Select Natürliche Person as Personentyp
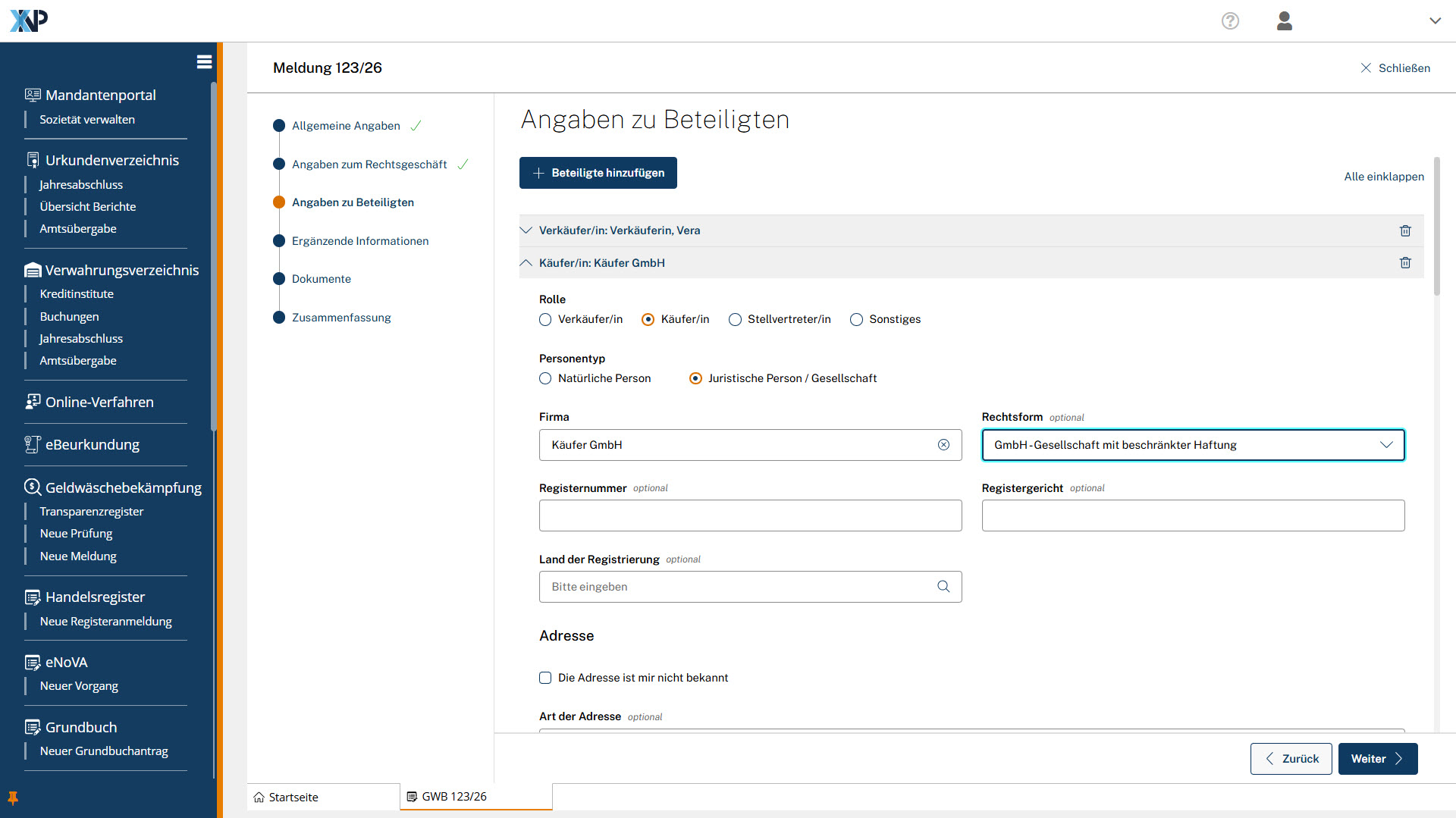1456x818 pixels. [545, 379]
